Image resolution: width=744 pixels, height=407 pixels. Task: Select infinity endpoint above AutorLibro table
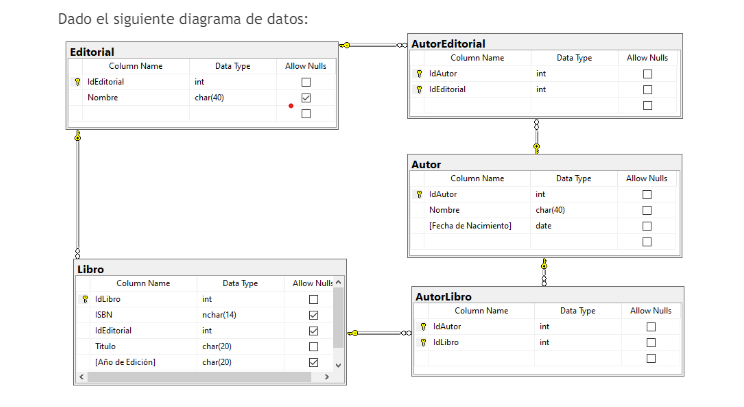coord(544,280)
